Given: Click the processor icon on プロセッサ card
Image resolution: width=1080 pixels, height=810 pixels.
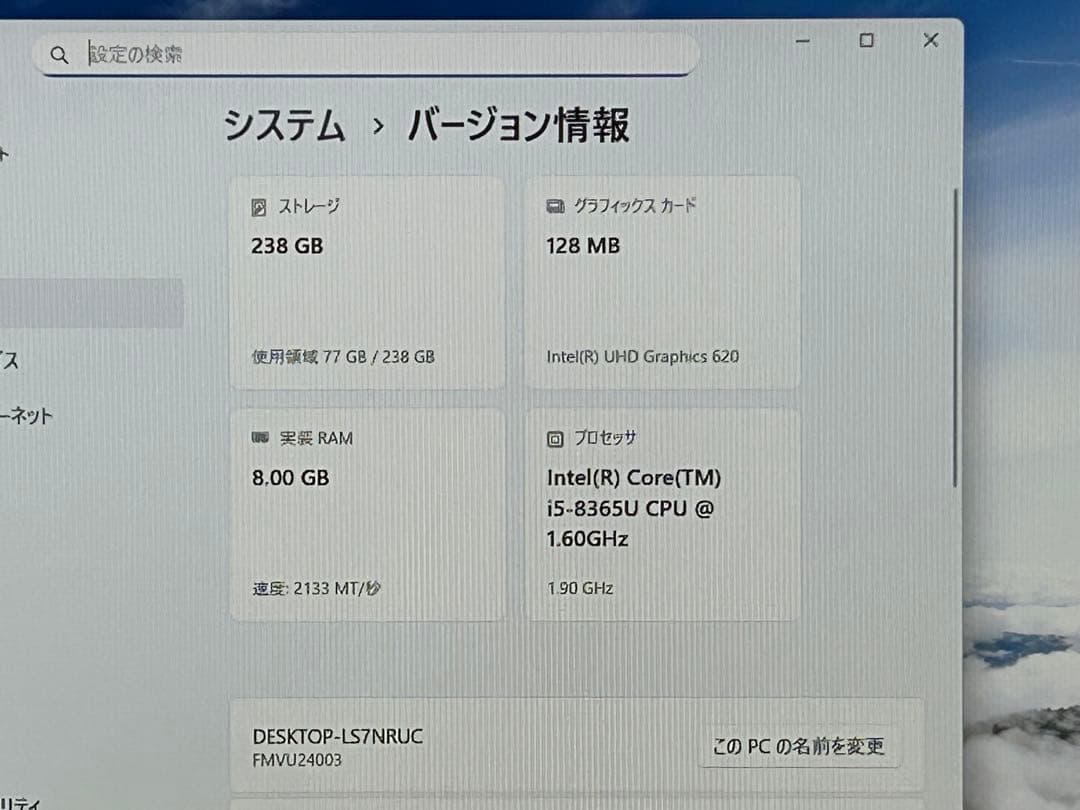Looking at the screenshot, I should [x=556, y=437].
